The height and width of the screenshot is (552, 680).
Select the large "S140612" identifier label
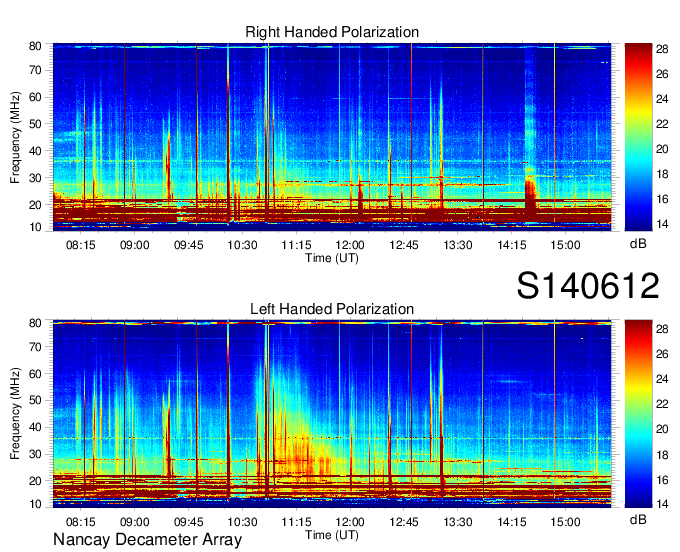tap(588, 286)
